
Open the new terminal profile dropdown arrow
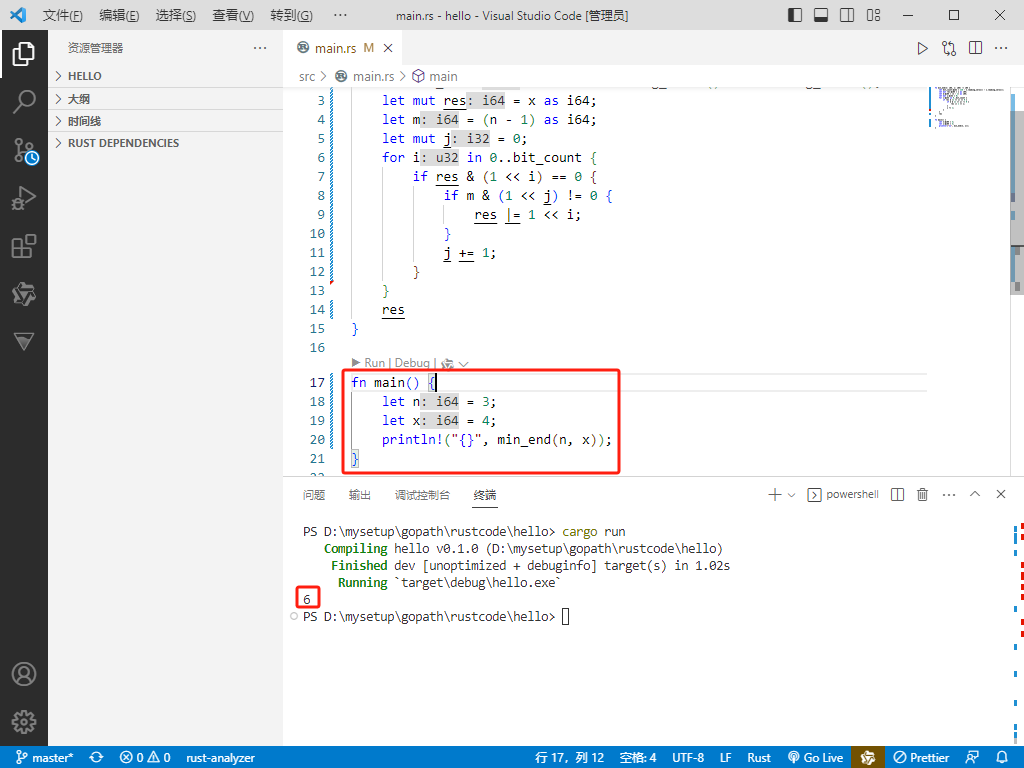792,495
